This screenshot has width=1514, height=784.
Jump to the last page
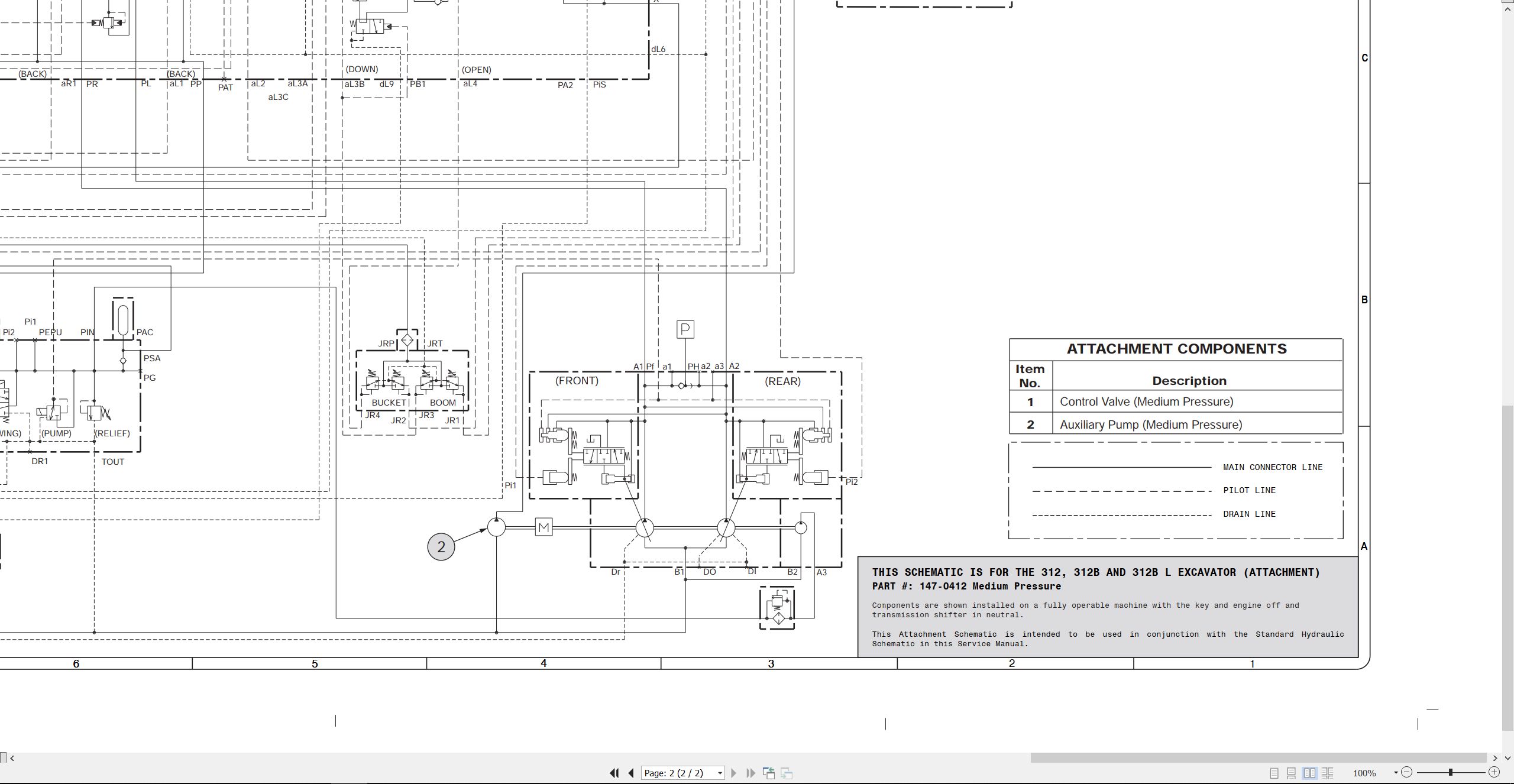pyautogui.click(x=751, y=773)
